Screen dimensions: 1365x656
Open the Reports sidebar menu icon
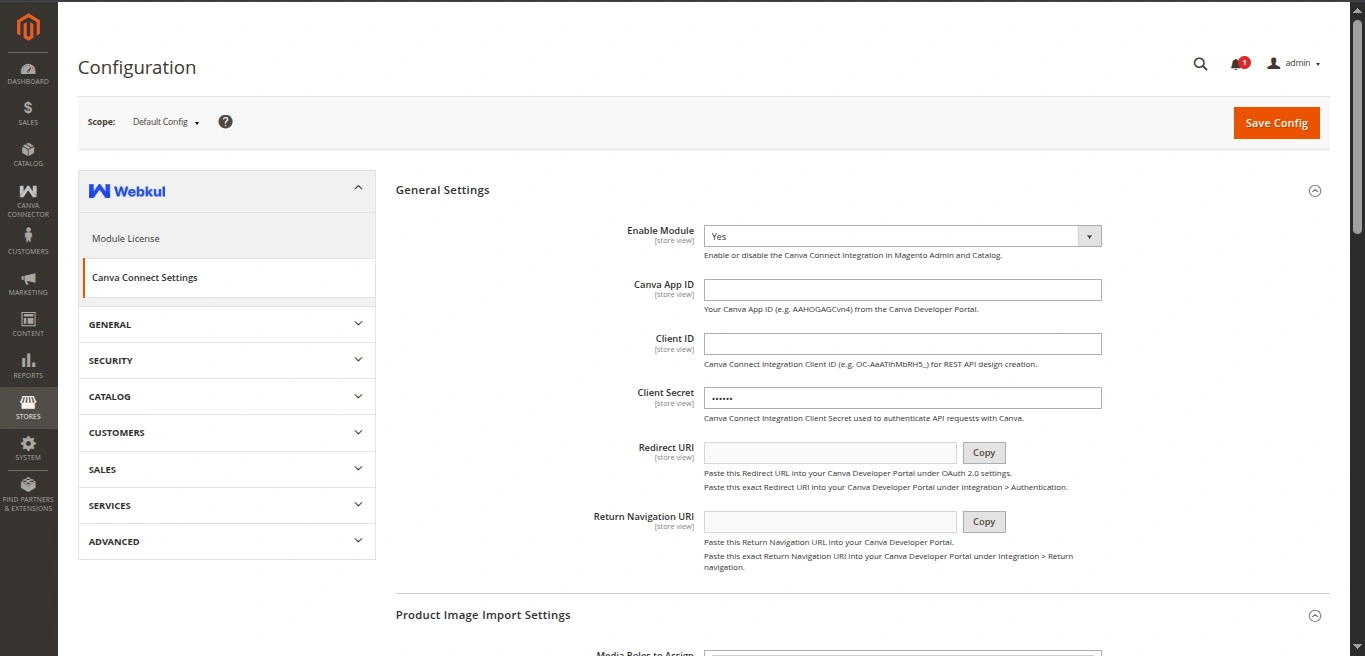[28, 366]
